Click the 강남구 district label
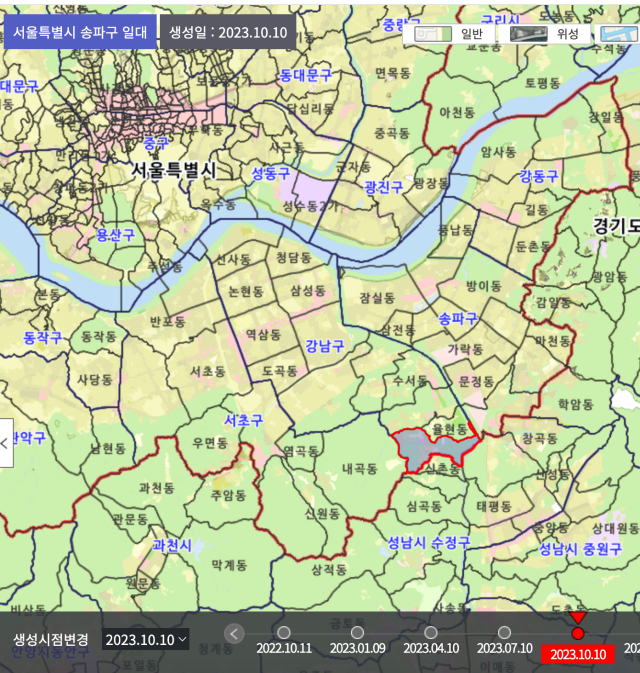The height and width of the screenshot is (673, 640). pyautogui.click(x=325, y=346)
